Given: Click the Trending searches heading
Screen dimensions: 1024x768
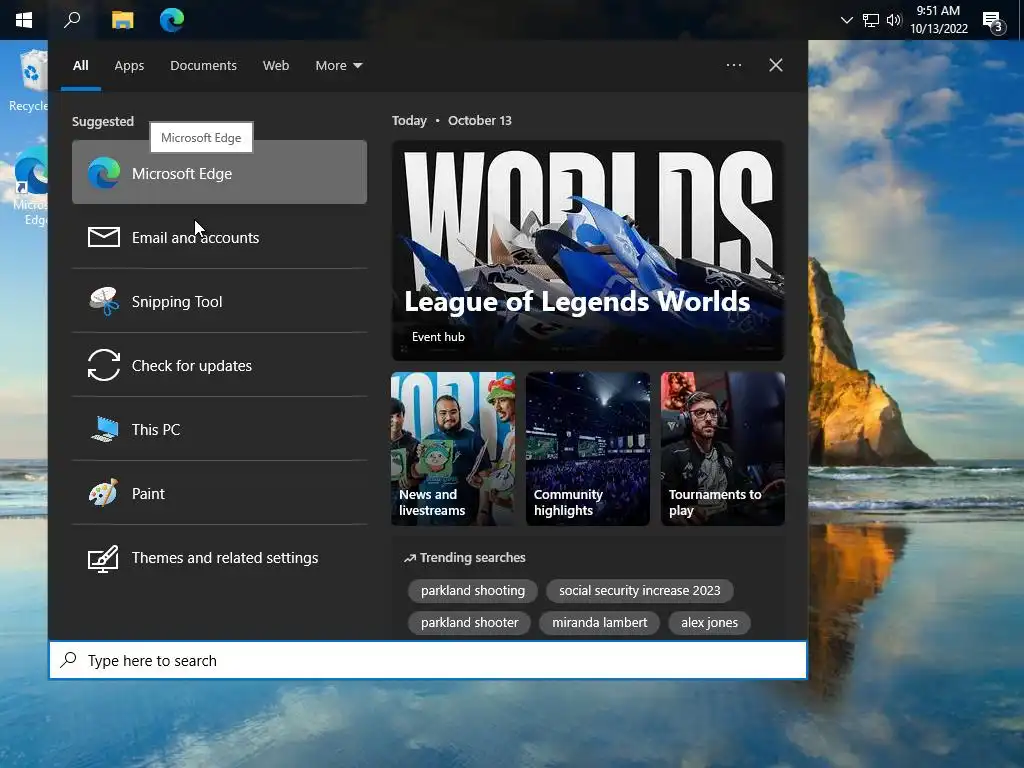Looking at the screenshot, I should pyautogui.click(x=464, y=558).
